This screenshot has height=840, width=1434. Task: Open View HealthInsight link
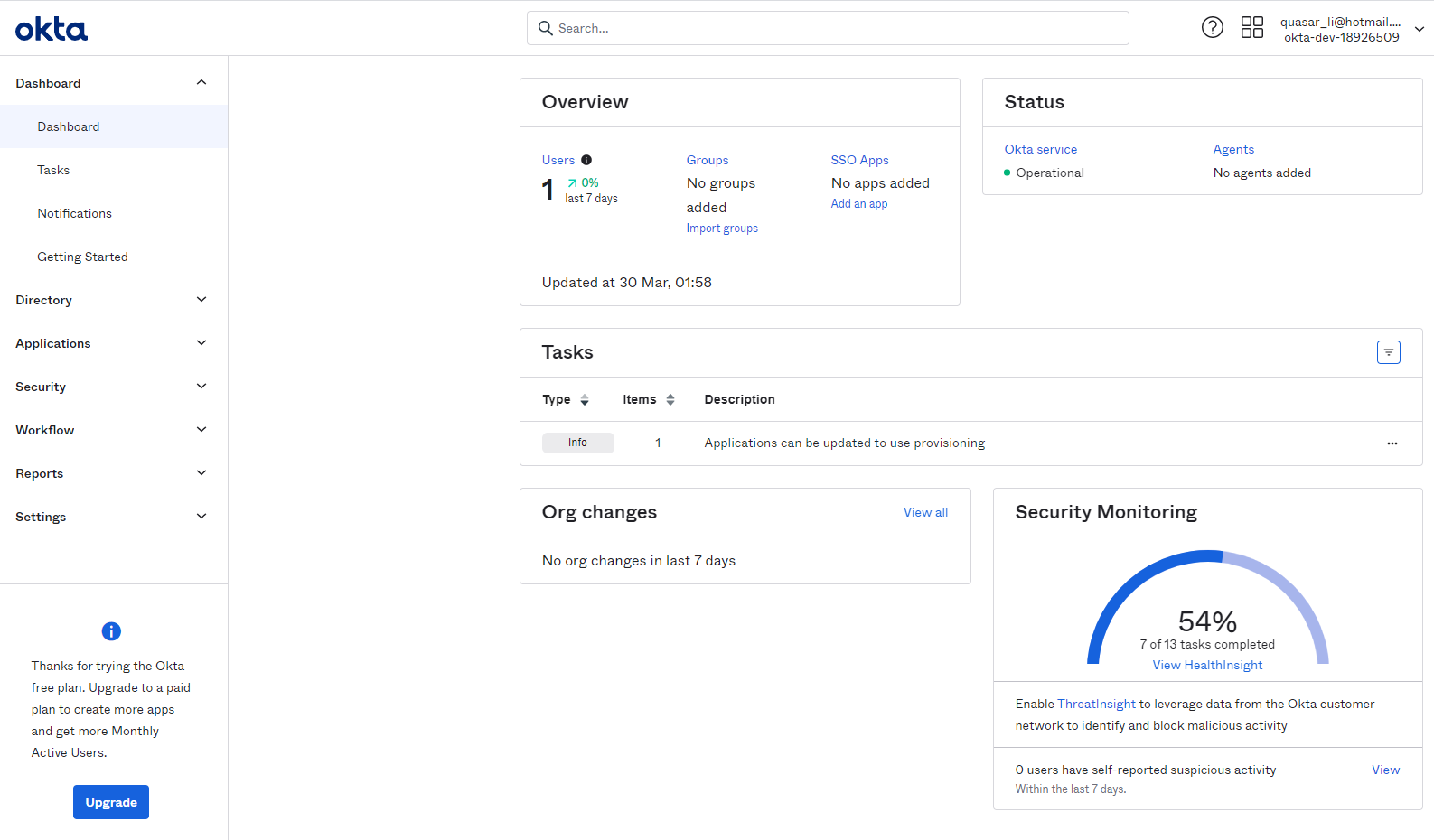(x=1207, y=665)
